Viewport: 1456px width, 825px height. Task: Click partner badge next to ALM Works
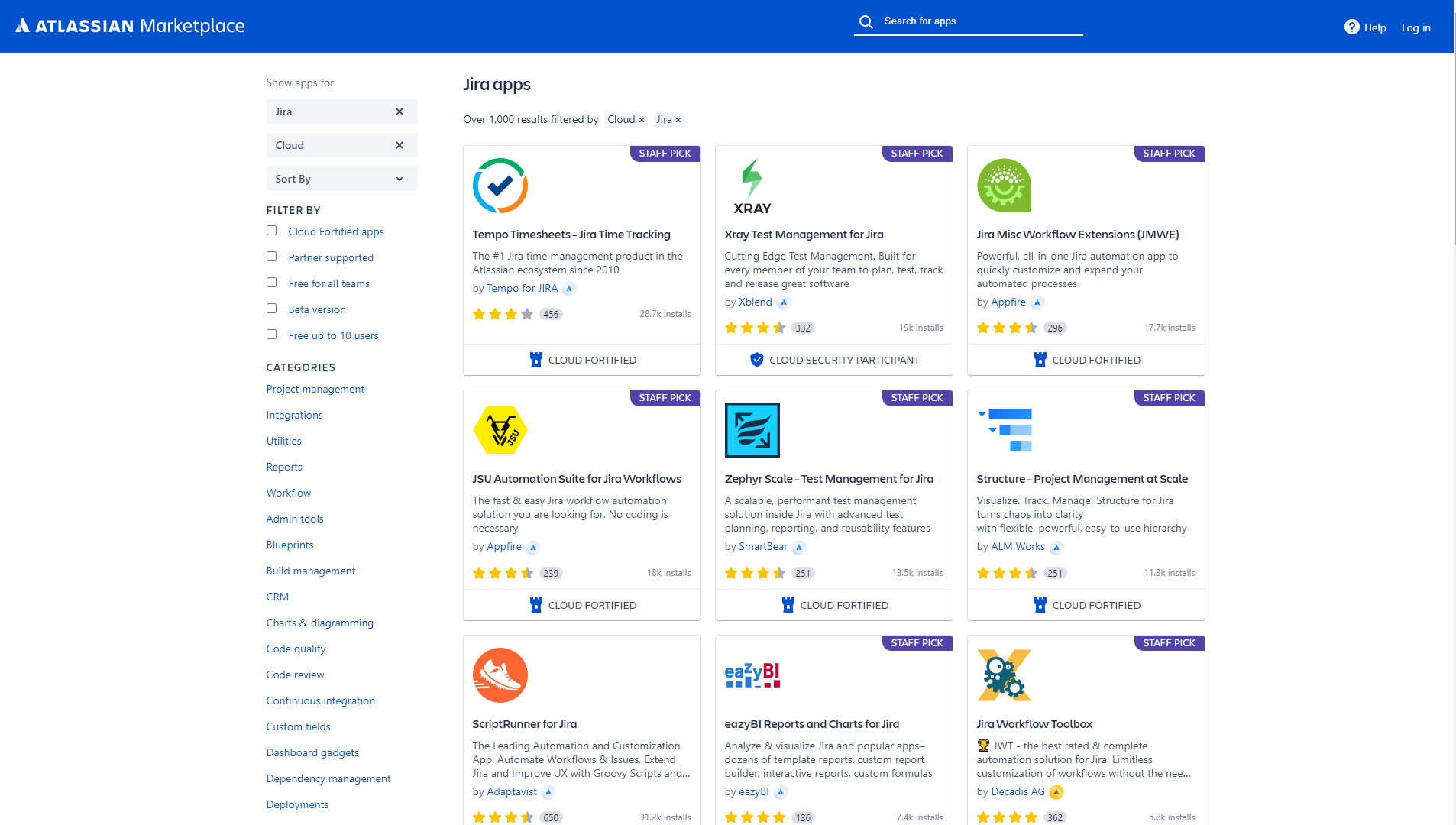[1056, 547]
